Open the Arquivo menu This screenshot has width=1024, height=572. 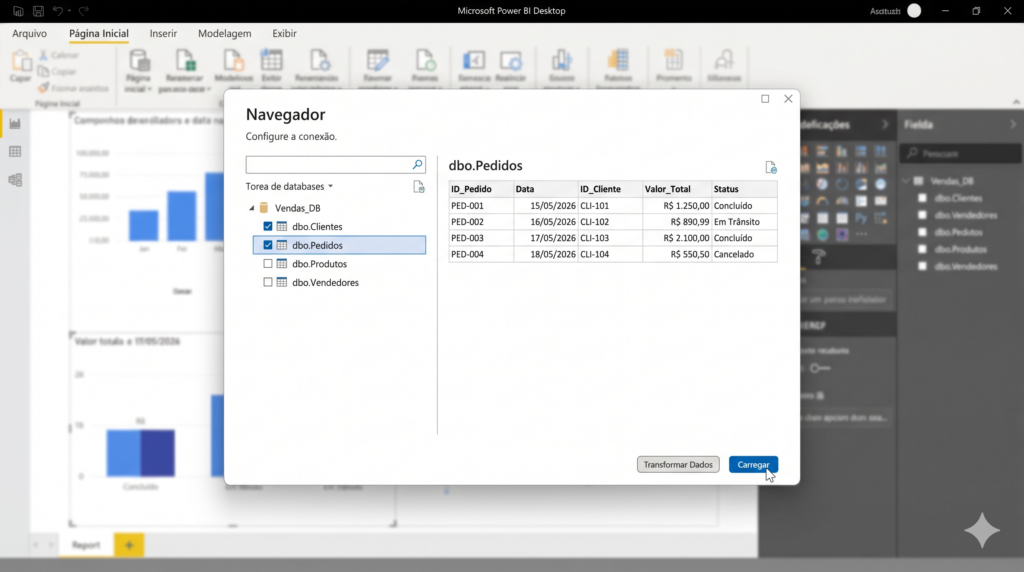(x=29, y=33)
